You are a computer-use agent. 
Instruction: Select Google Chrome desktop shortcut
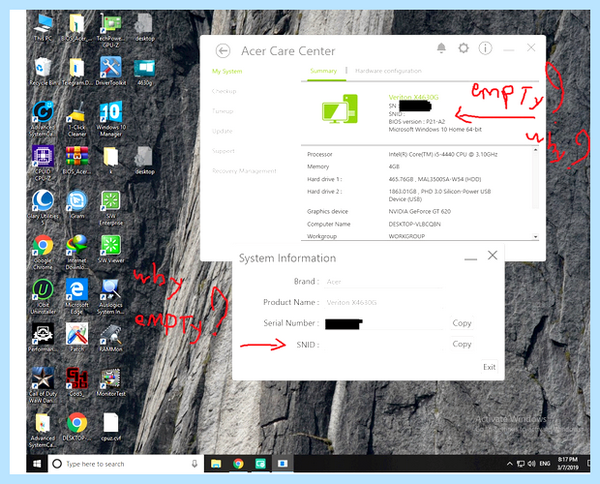pyautogui.click(x=43, y=252)
